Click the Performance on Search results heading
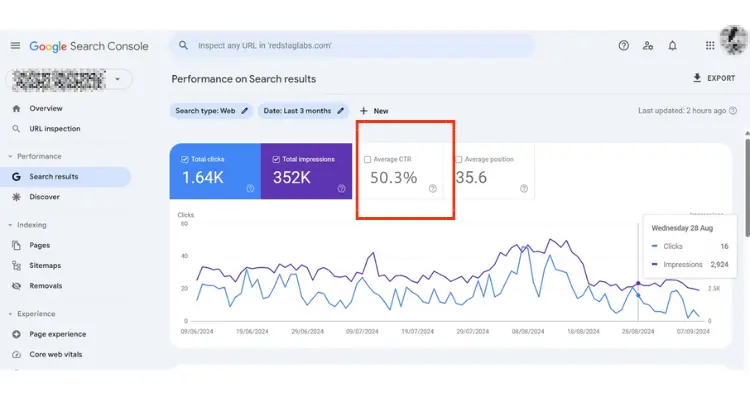 pos(244,79)
